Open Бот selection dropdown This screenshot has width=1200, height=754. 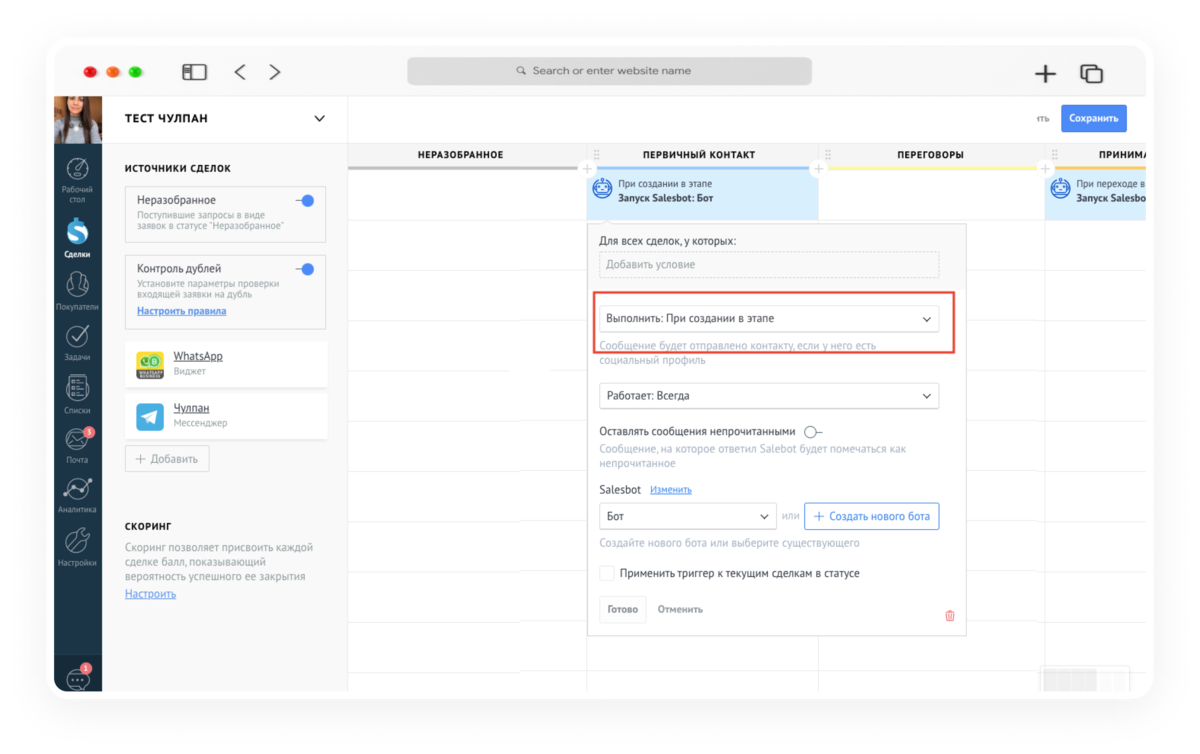[x=688, y=517]
